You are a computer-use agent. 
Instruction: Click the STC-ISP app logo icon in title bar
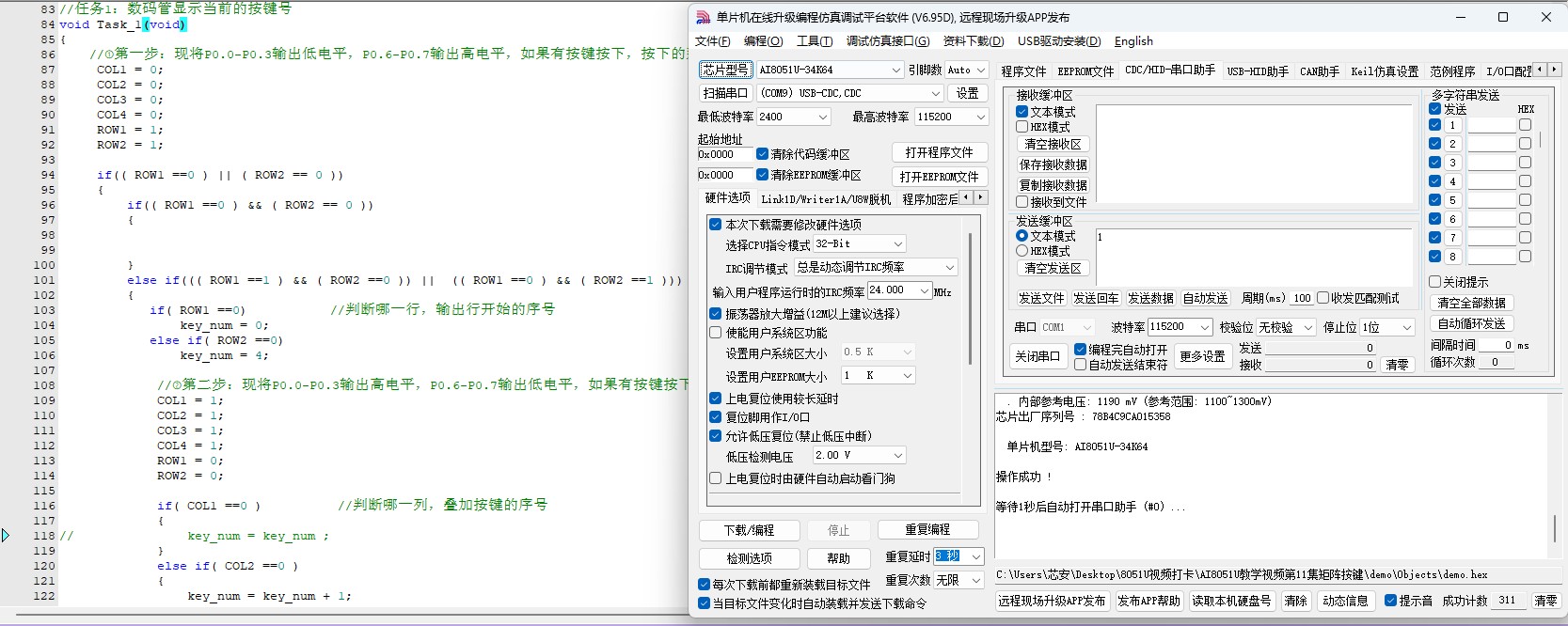(703, 17)
